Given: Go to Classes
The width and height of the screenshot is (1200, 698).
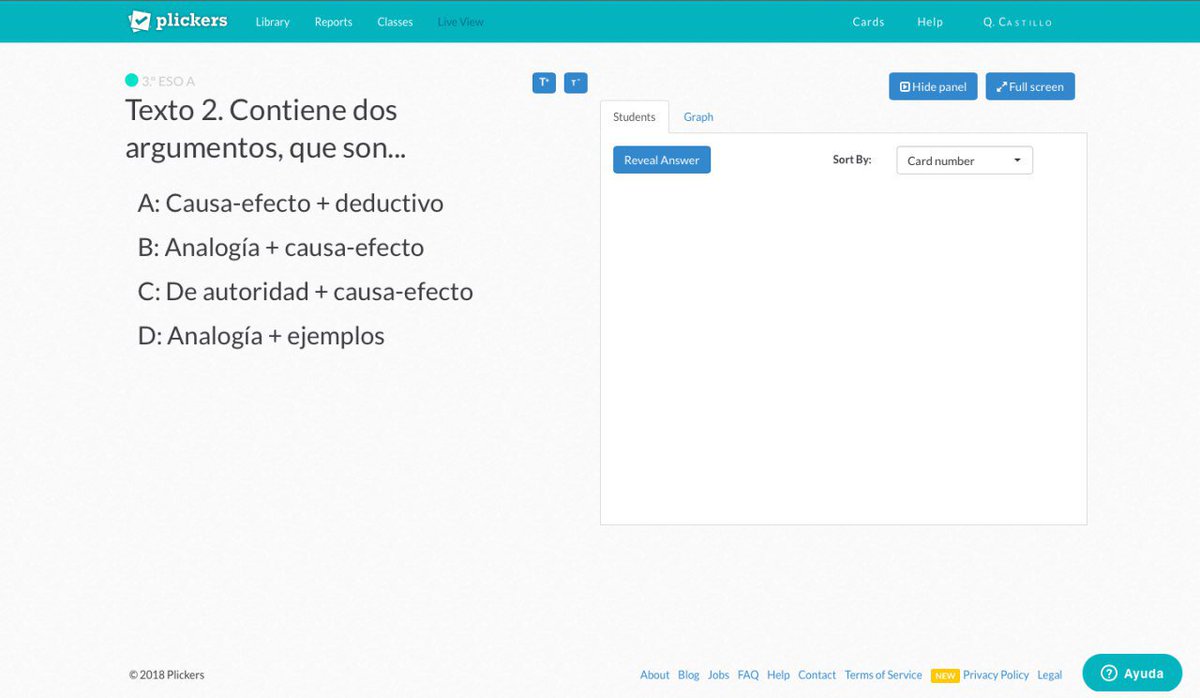Looking at the screenshot, I should [x=395, y=22].
